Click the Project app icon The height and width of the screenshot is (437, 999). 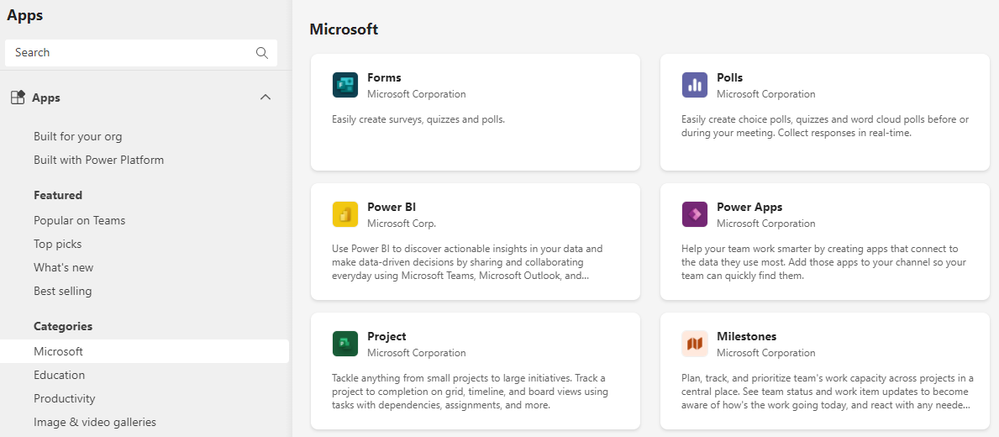pos(345,344)
